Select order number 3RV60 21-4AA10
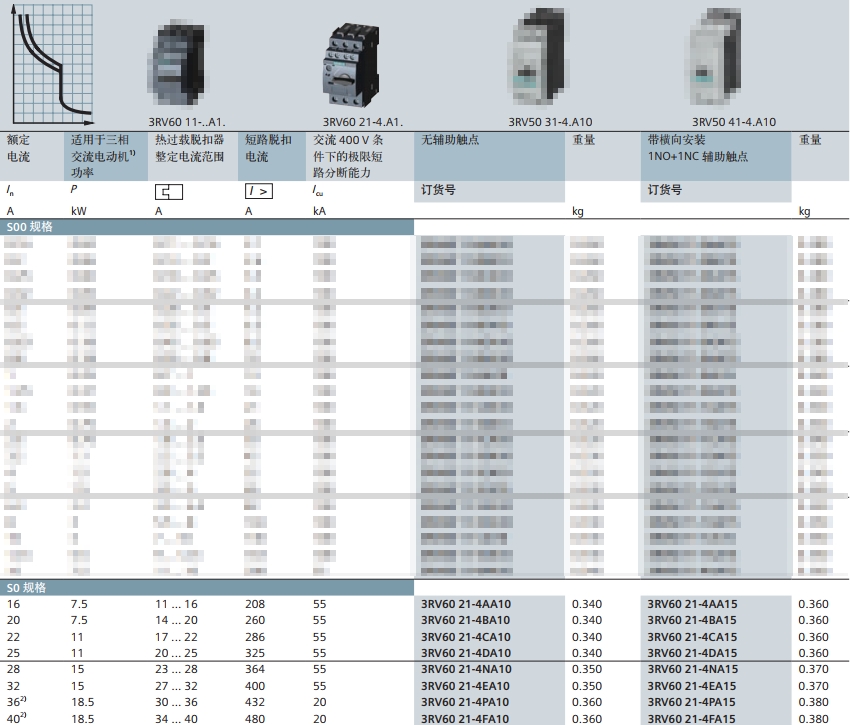This screenshot has width=850, height=725. point(466,604)
